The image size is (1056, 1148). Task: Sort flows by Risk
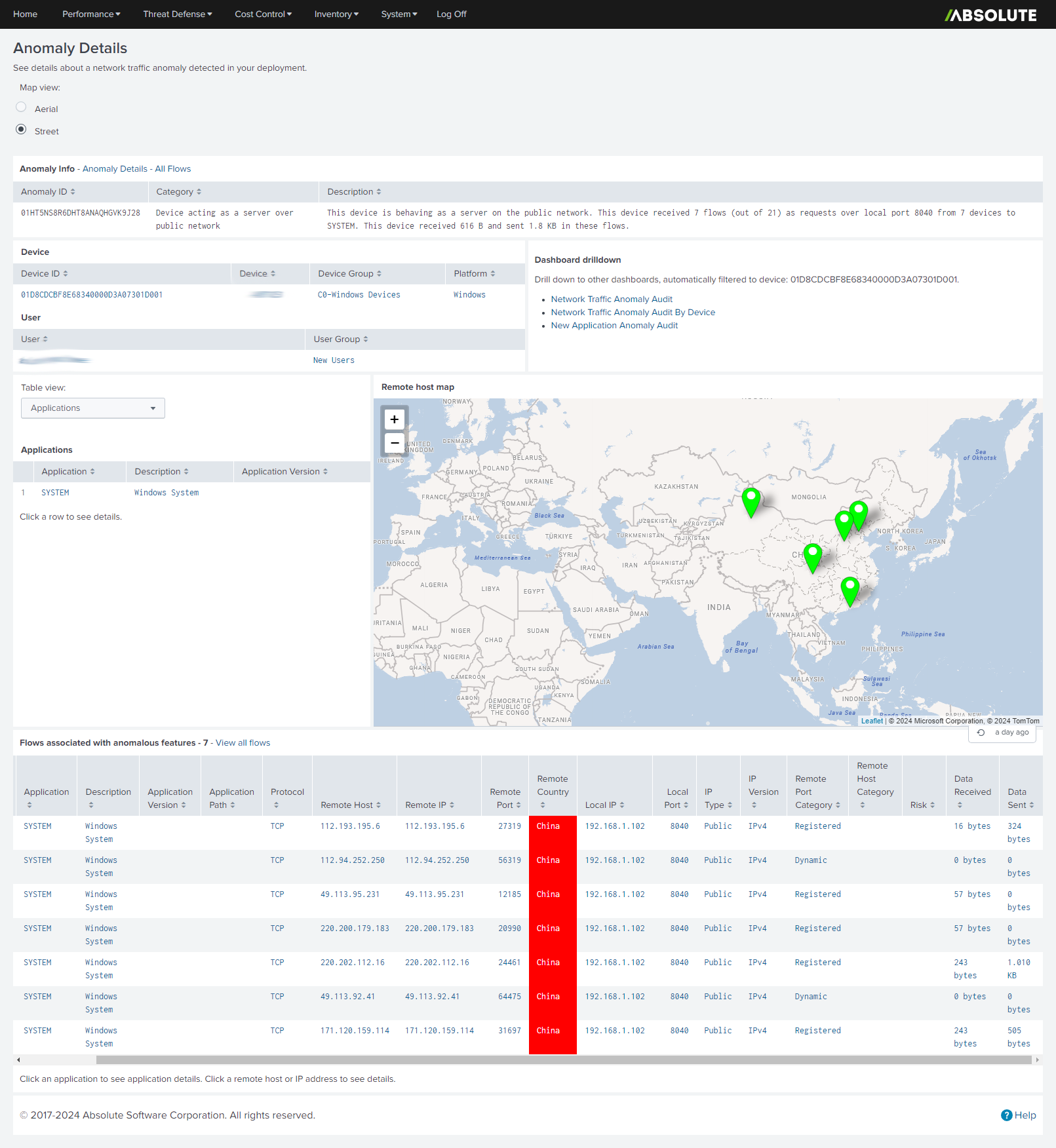pos(923,805)
